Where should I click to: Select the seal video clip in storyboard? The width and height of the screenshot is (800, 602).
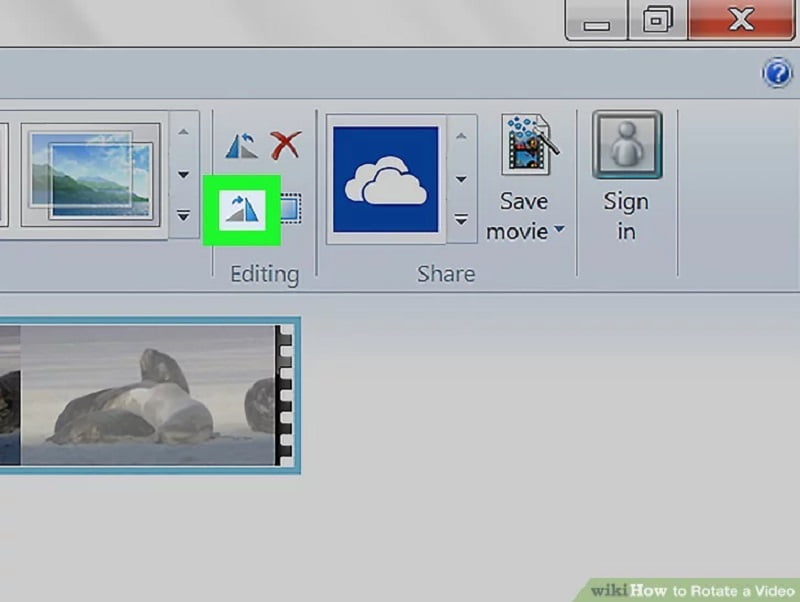coord(148,395)
